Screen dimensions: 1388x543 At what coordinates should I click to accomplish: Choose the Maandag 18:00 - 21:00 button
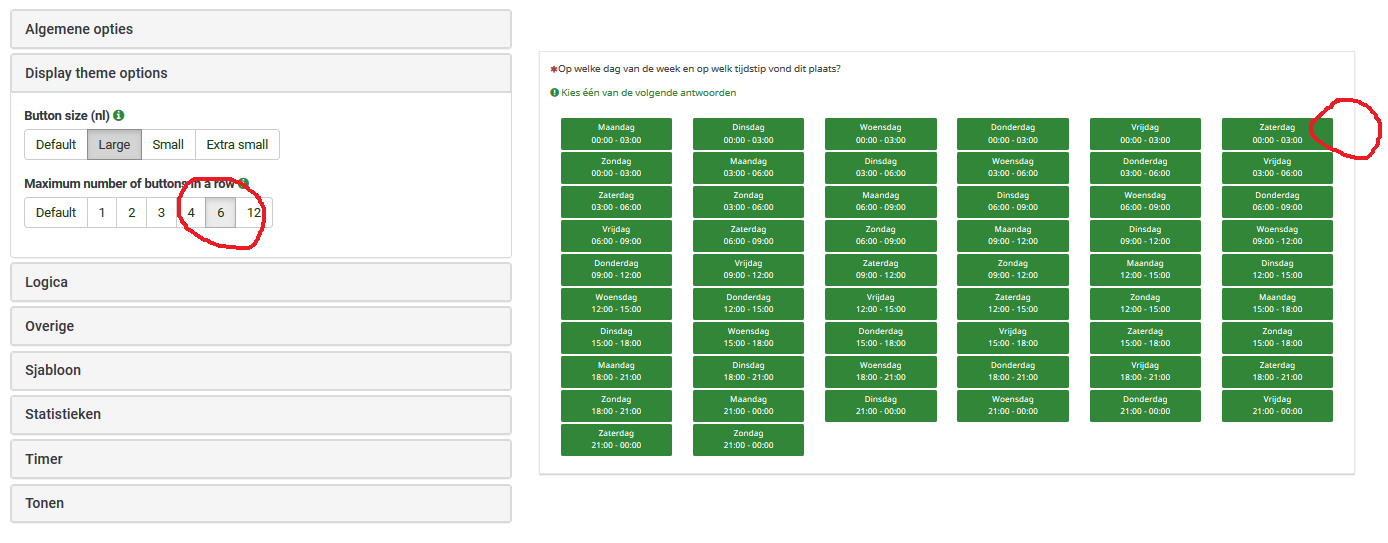(616, 372)
